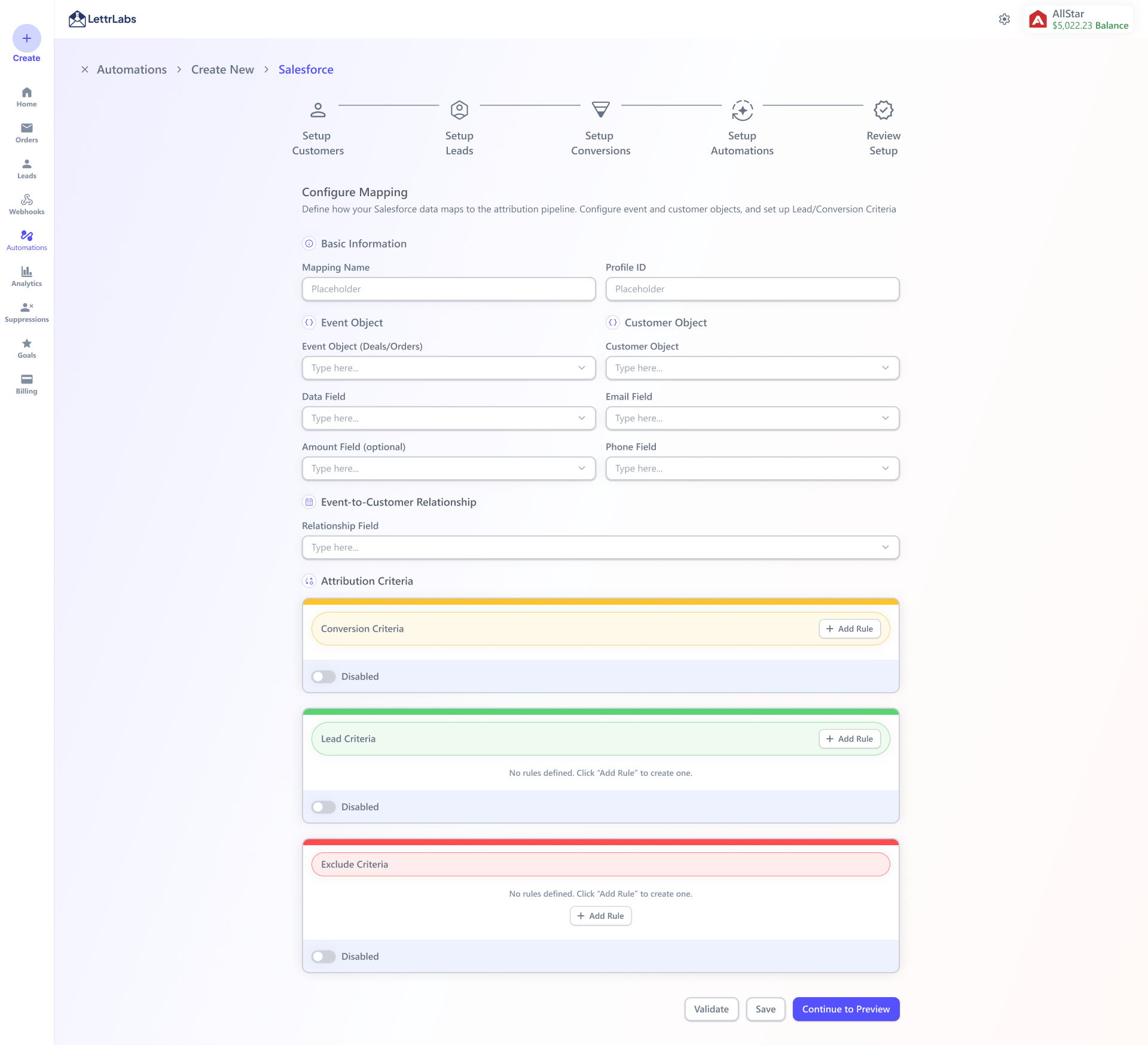This screenshot has width=1148, height=1045.
Task: Open the Customer Object dropdown
Action: 752,368
